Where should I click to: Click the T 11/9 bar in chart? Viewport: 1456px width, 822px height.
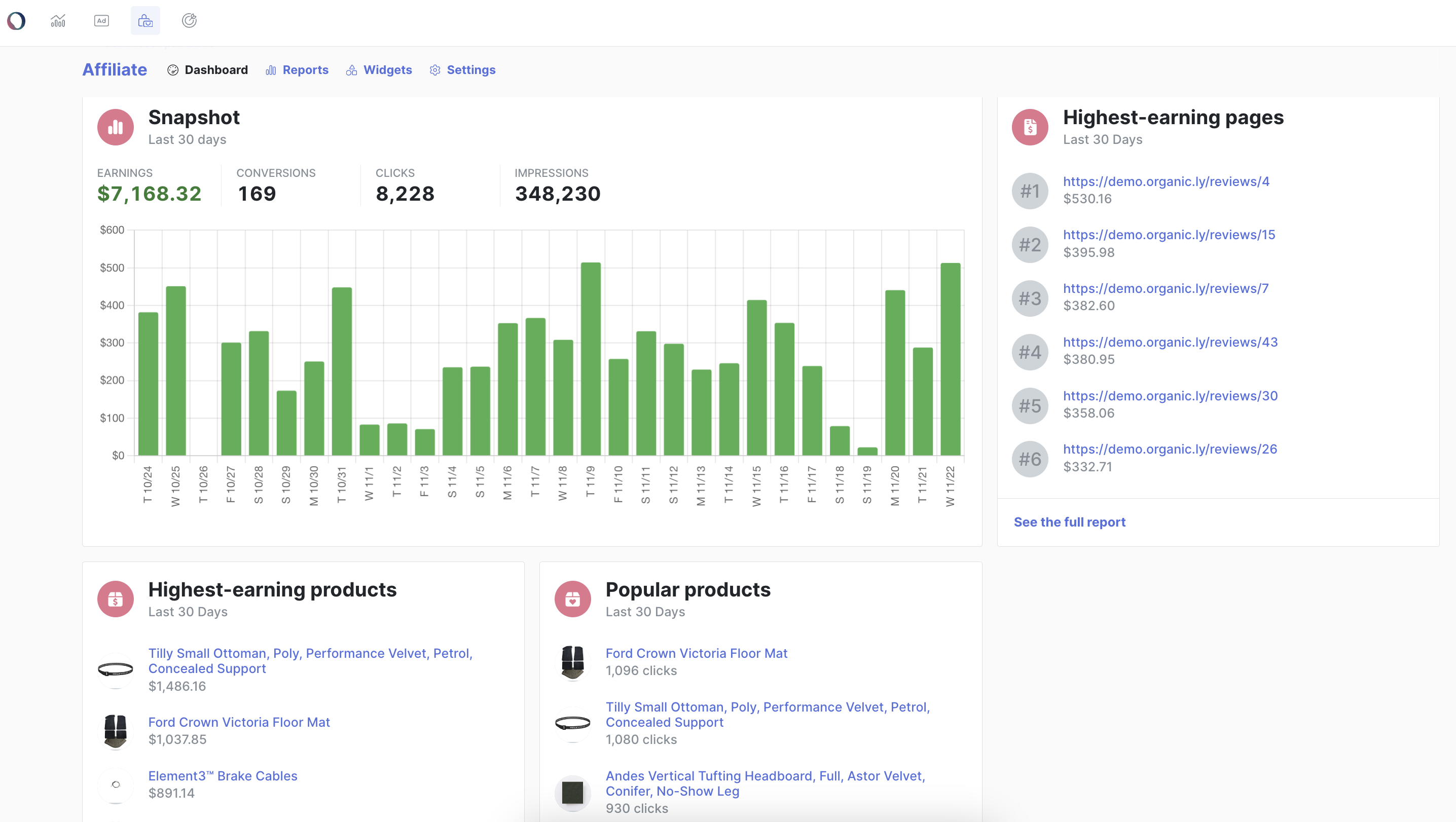[591, 359]
